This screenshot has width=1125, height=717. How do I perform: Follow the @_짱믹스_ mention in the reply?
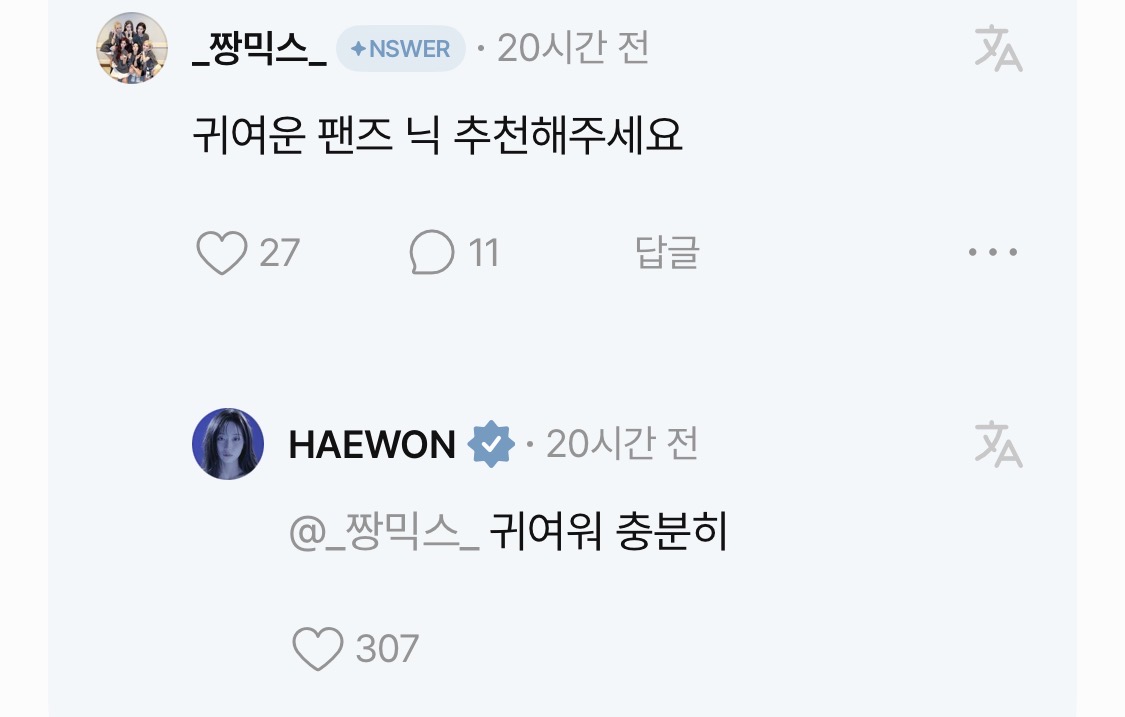coord(384,532)
